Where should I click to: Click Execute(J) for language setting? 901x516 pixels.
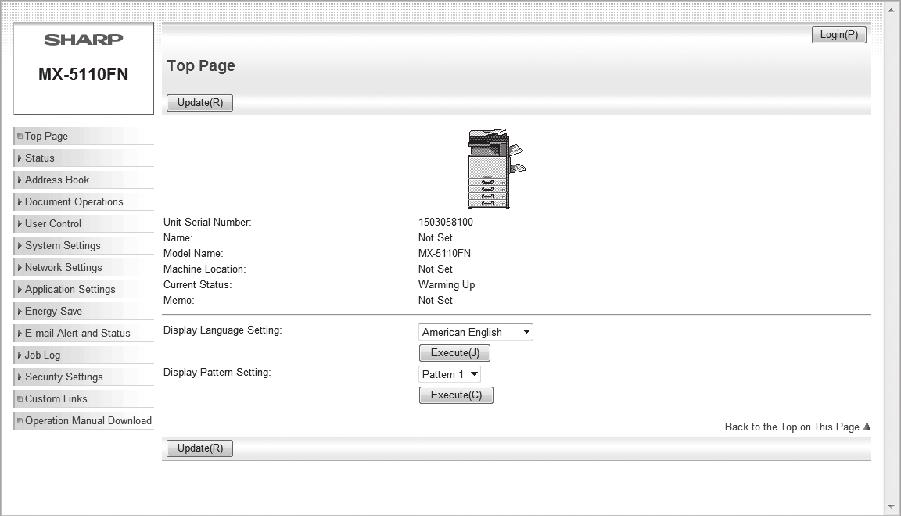455,353
